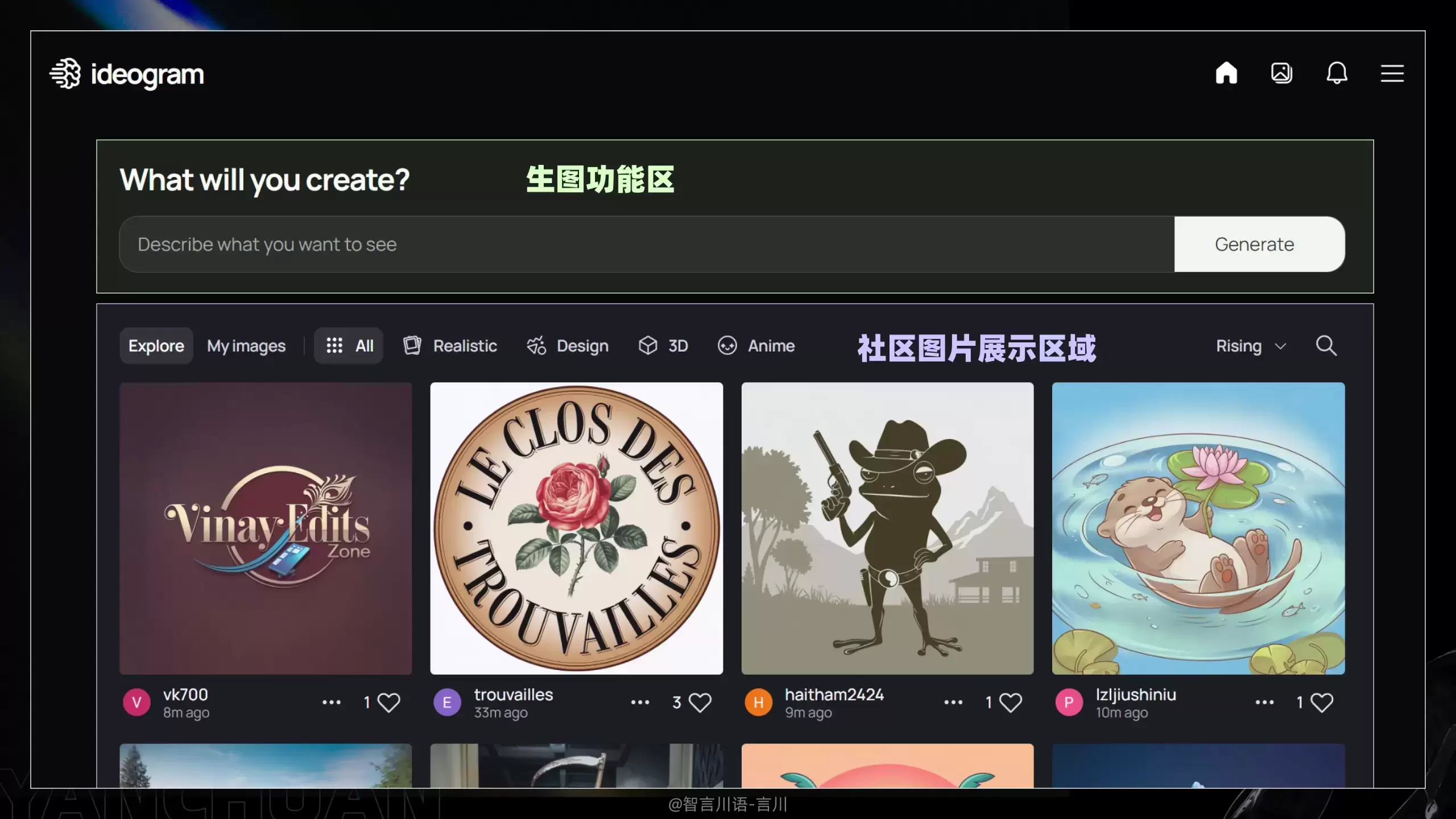The image size is (1456, 819).
Task: Click the 'What will you create?' heading
Action: click(x=264, y=180)
